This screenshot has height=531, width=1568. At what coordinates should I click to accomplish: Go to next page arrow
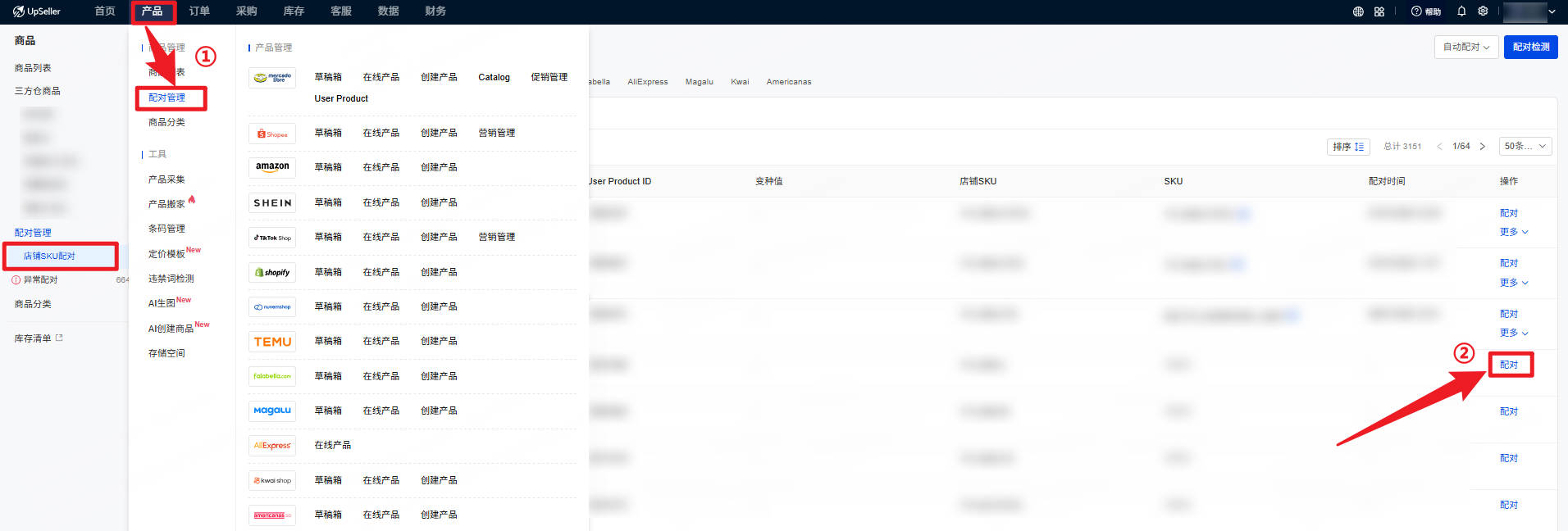pyautogui.click(x=1482, y=147)
